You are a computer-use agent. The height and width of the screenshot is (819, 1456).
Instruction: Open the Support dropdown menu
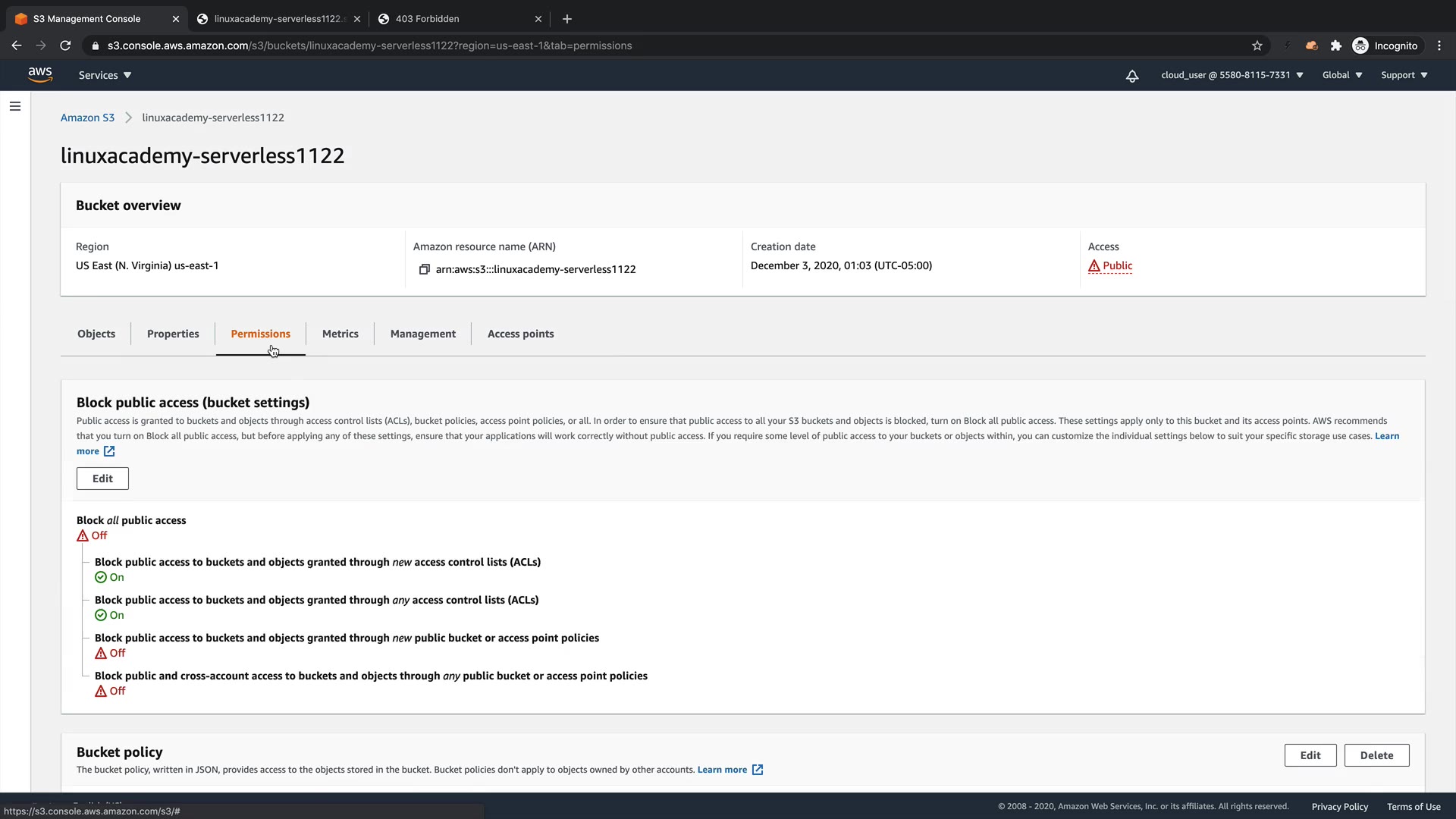click(x=1404, y=75)
